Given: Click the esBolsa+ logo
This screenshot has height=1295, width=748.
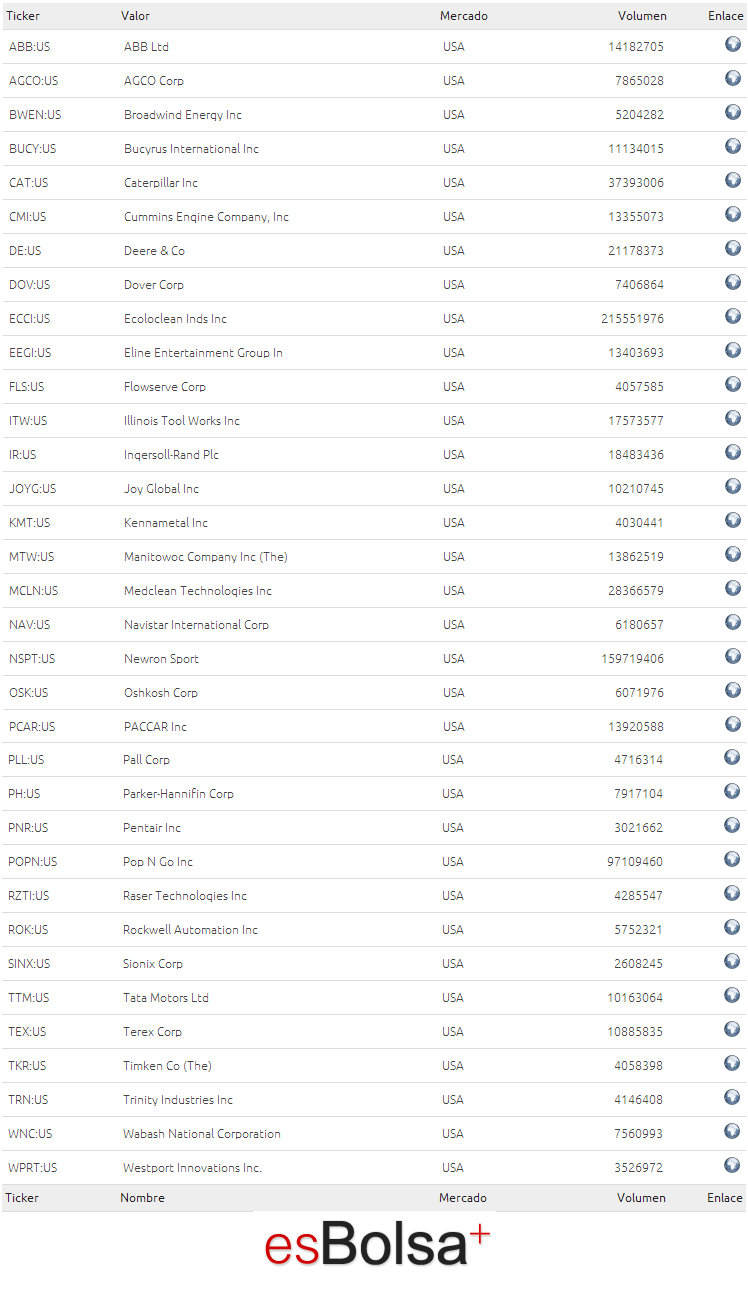Looking at the screenshot, I should coord(377,1245).
